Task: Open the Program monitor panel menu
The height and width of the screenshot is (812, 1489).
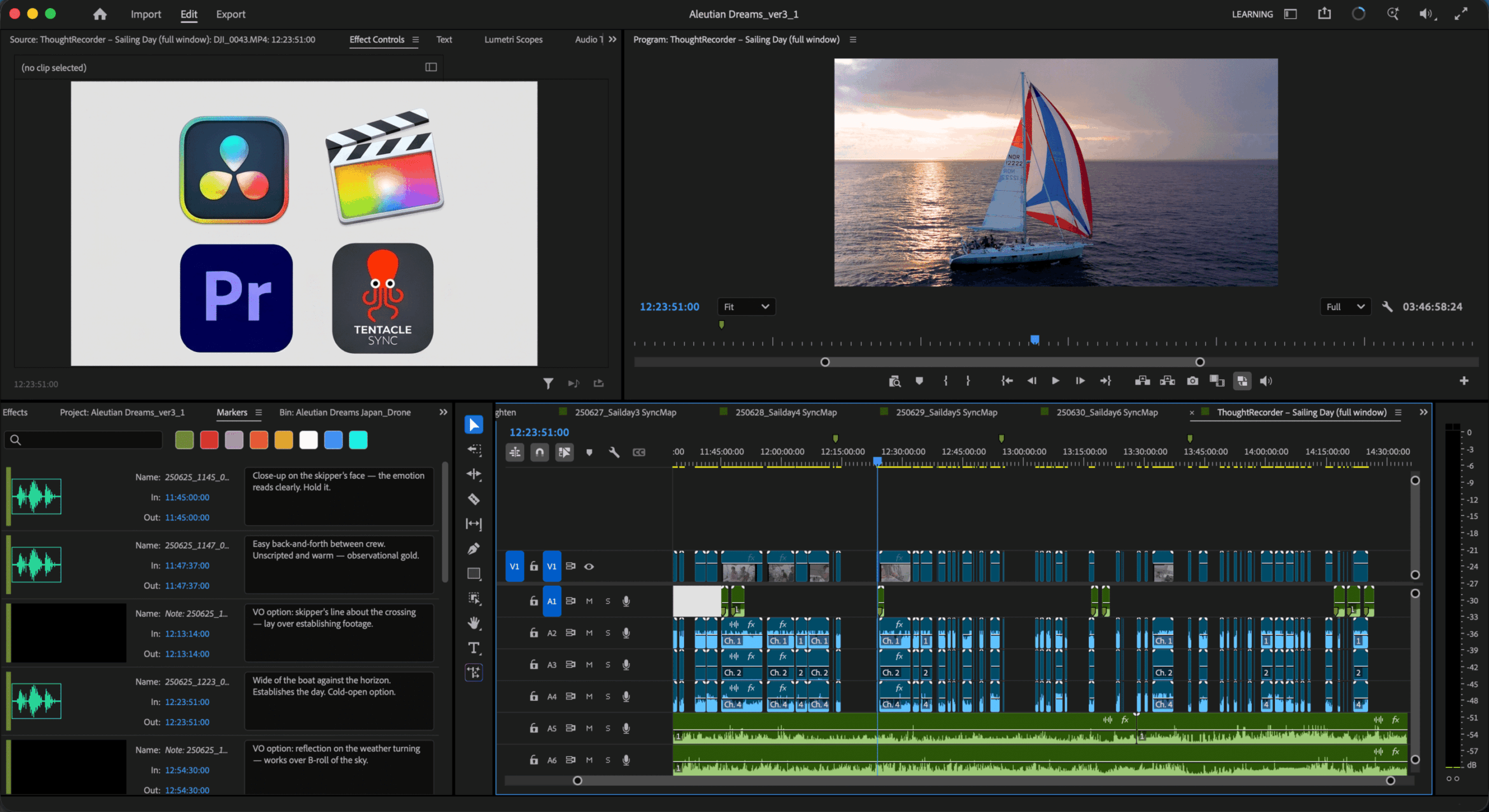Action: [853, 40]
